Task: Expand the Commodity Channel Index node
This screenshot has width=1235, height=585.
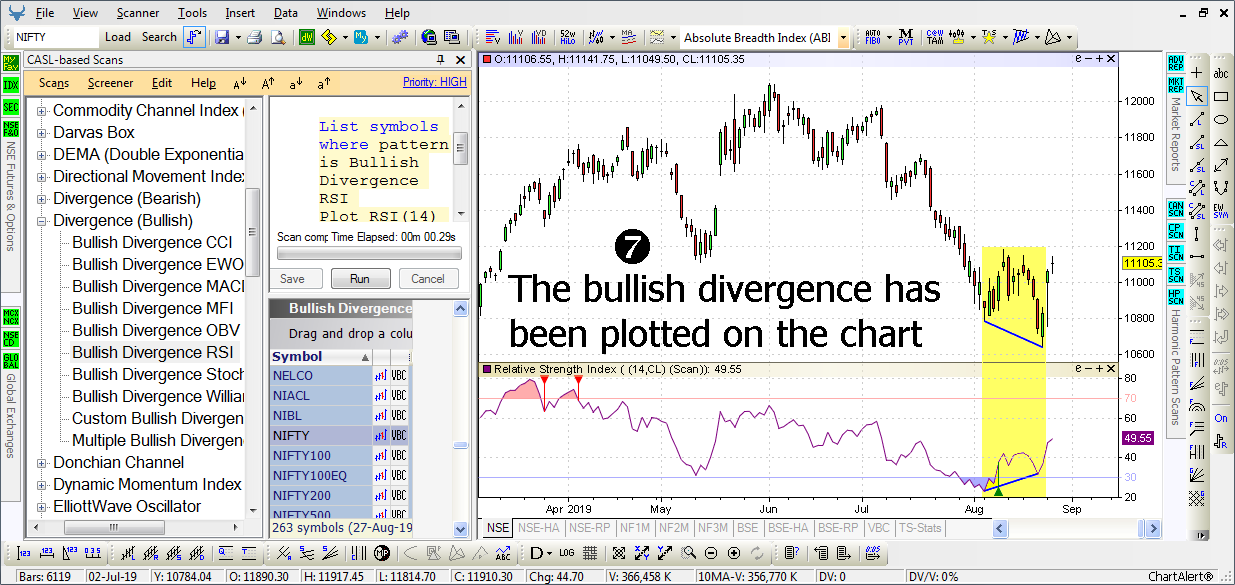Action: 42,111
